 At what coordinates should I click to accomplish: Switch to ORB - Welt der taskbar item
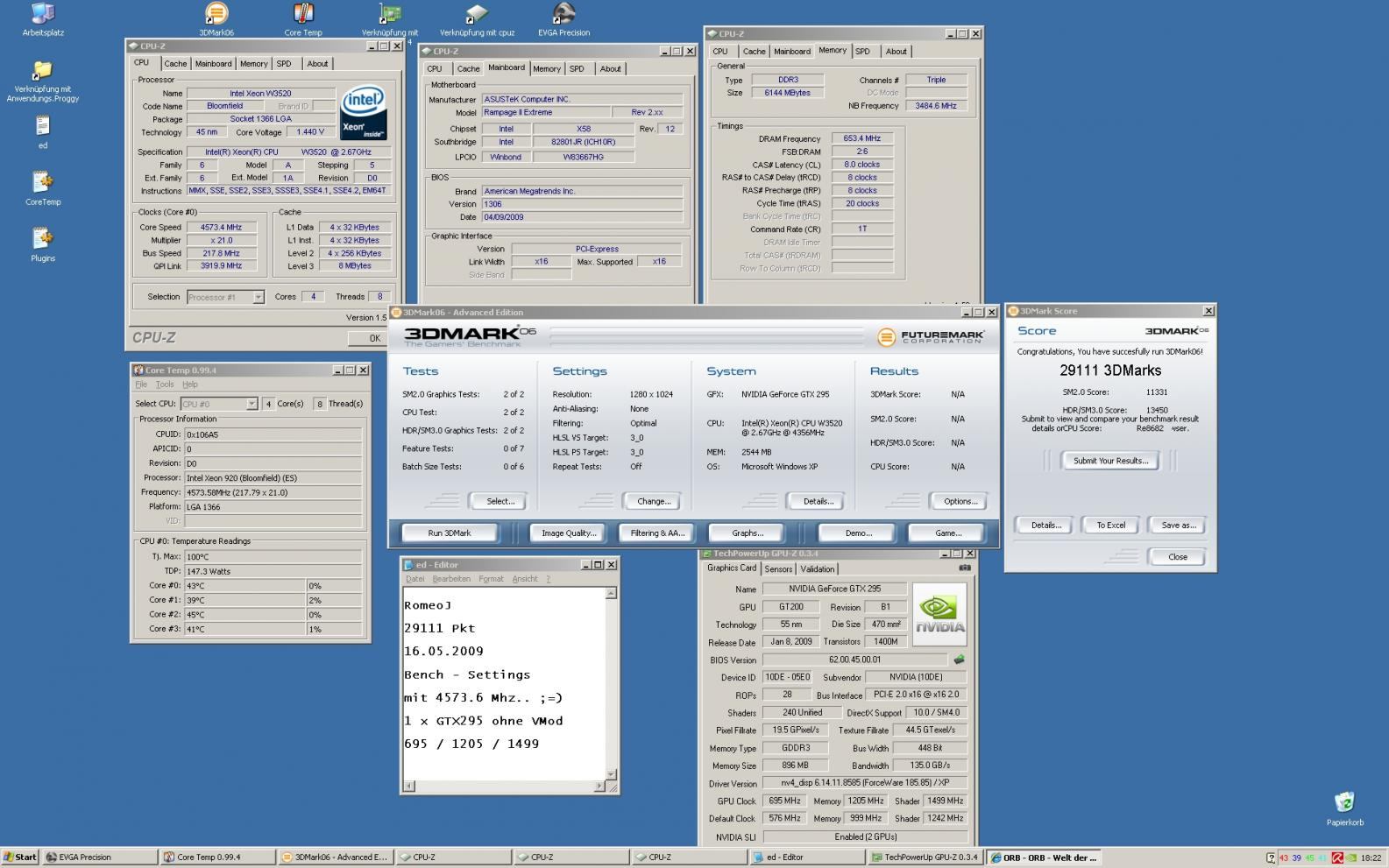tap(1042, 857)
